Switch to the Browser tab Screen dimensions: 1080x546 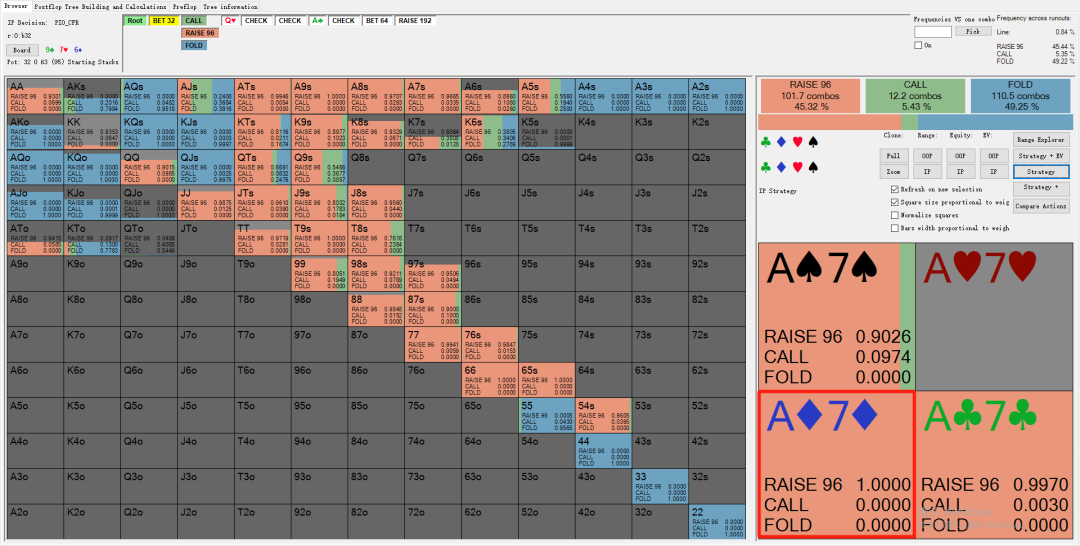pos(16,6)
